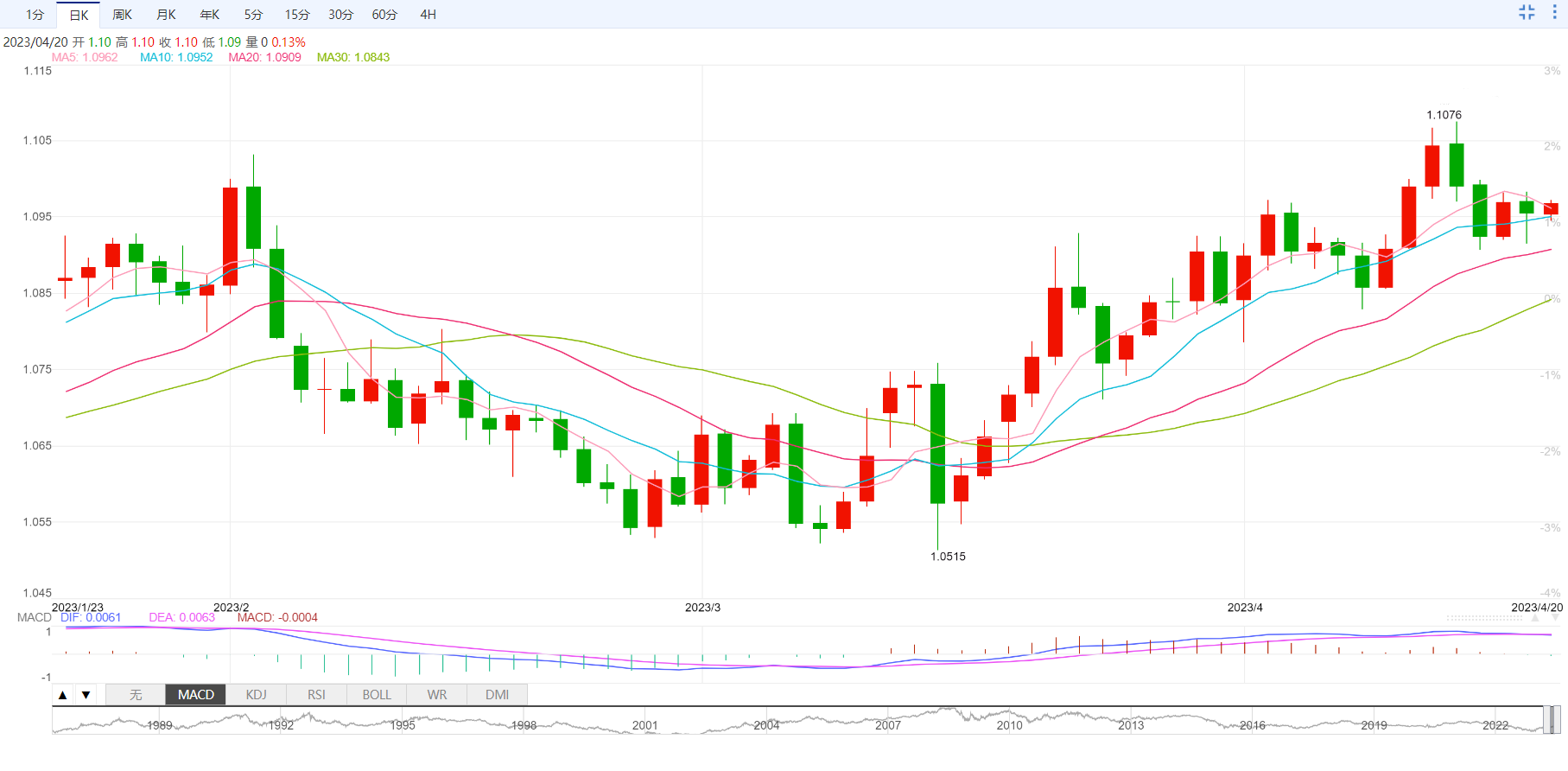Enable the KDJ indicator
Image resolution: width=1568 pixels, height=771 pixels.
pyautogui.click(x=256, y=695)
